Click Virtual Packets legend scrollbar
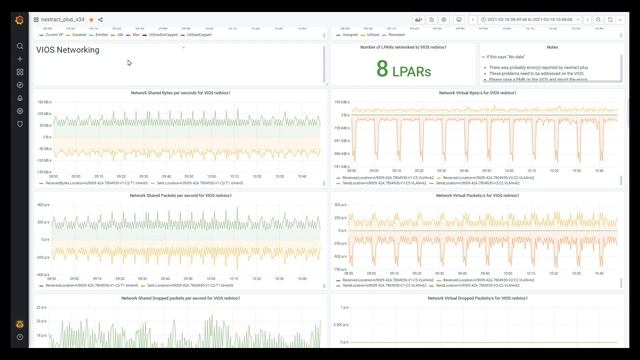Image resolution: width=640 pixels, height=360 pixels. 621,282
